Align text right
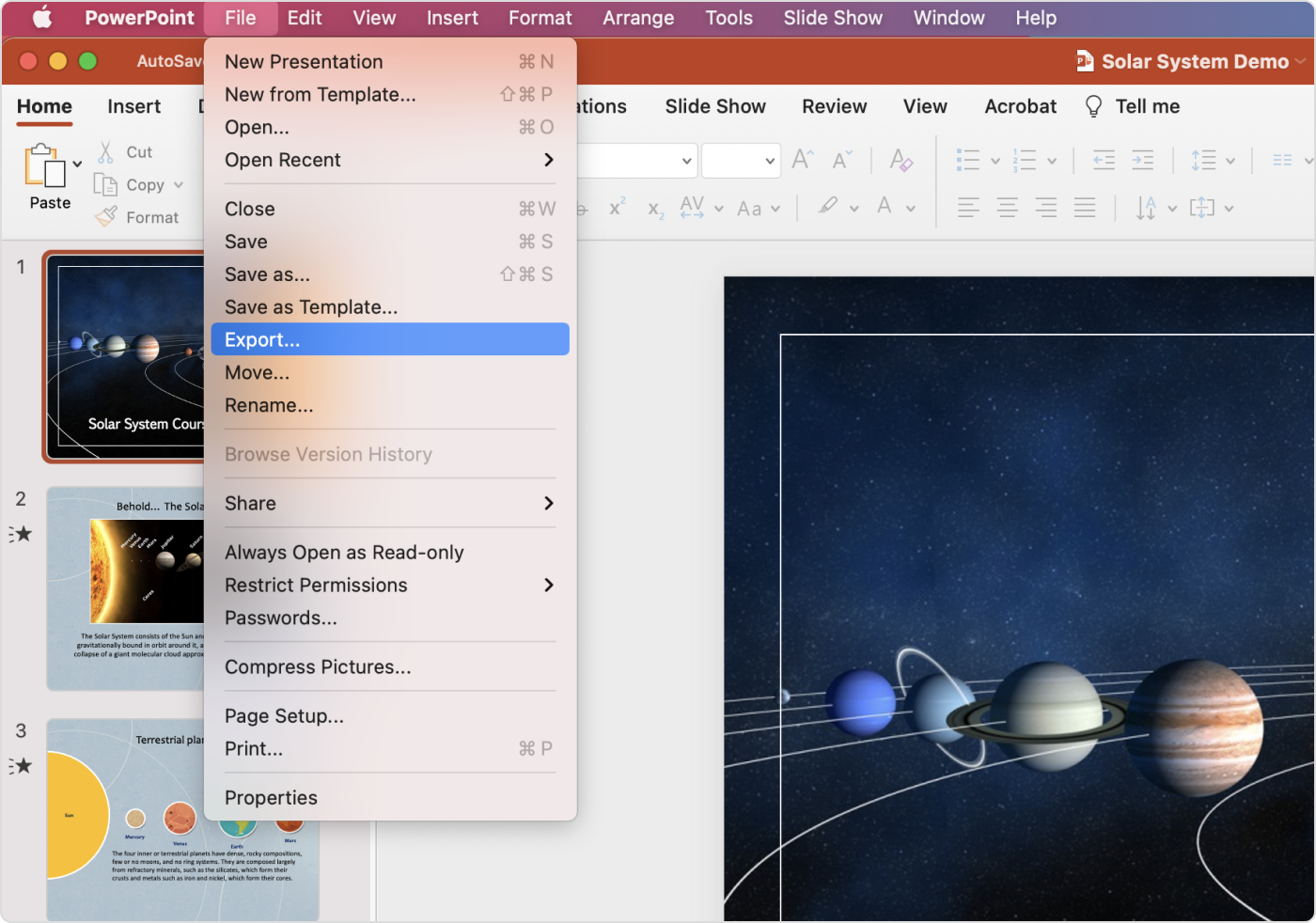 click(1045, 208)
